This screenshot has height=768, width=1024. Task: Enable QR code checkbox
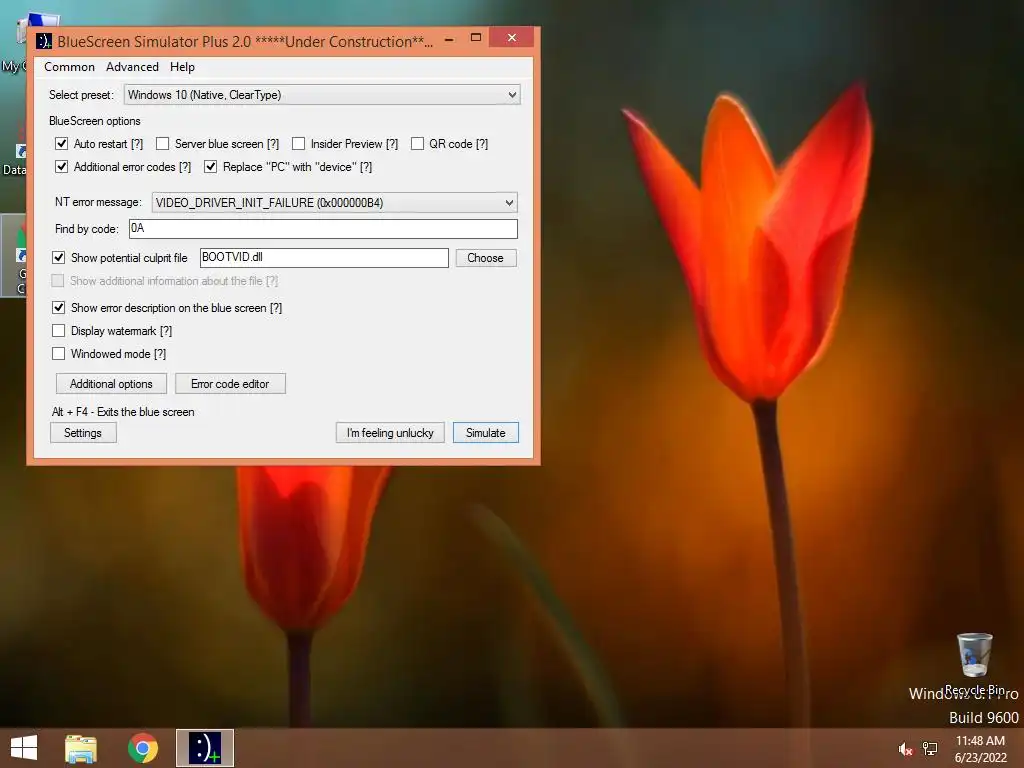coord(417,144)
